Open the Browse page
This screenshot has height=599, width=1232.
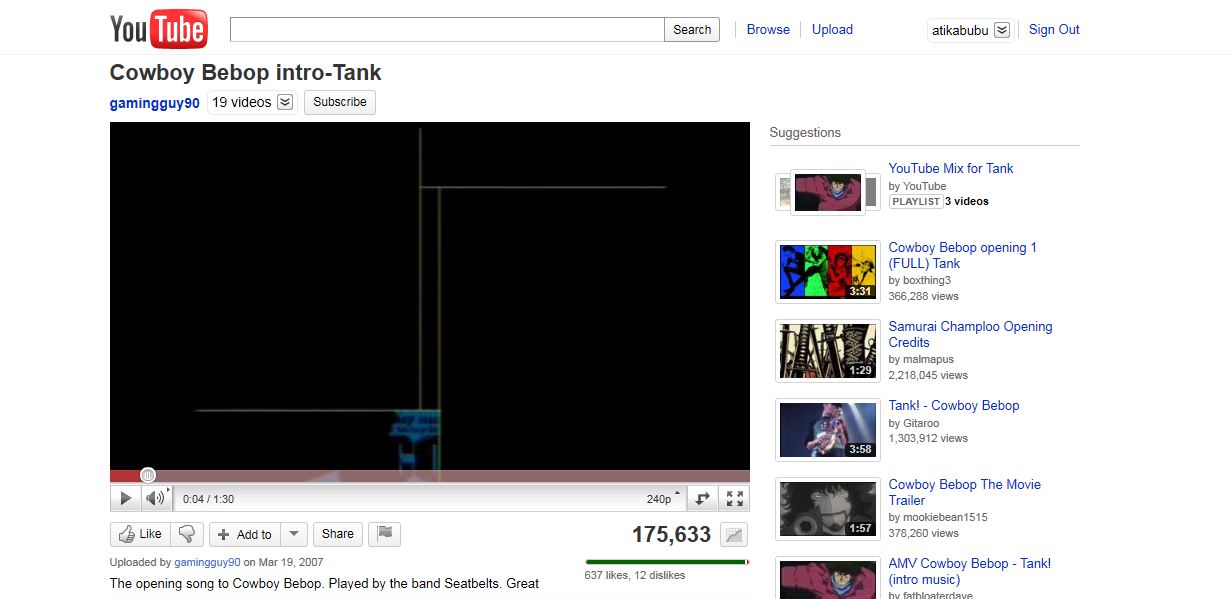(768, 30)
